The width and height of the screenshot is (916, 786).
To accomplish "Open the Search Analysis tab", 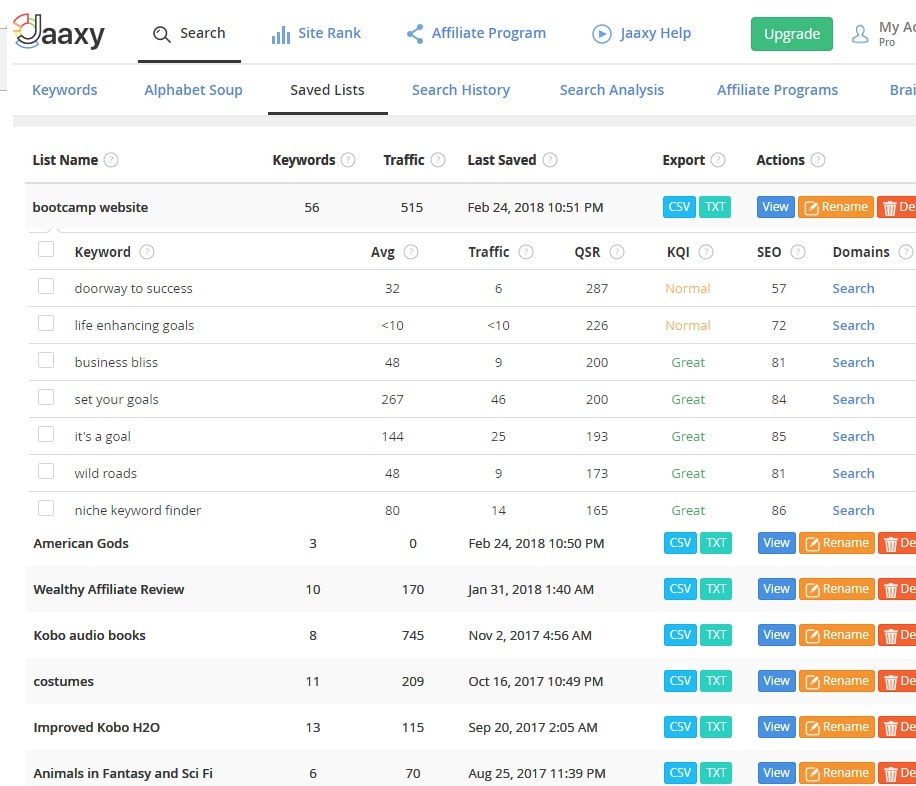I will (612, 90).
